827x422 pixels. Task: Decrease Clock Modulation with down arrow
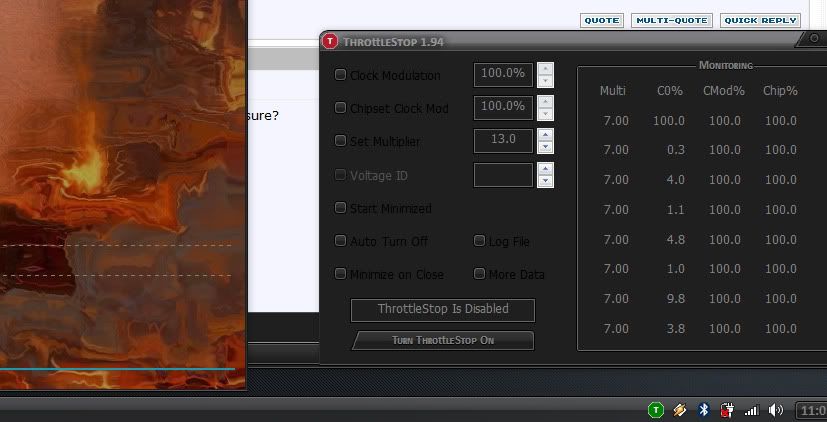click(x=545, y=81)
